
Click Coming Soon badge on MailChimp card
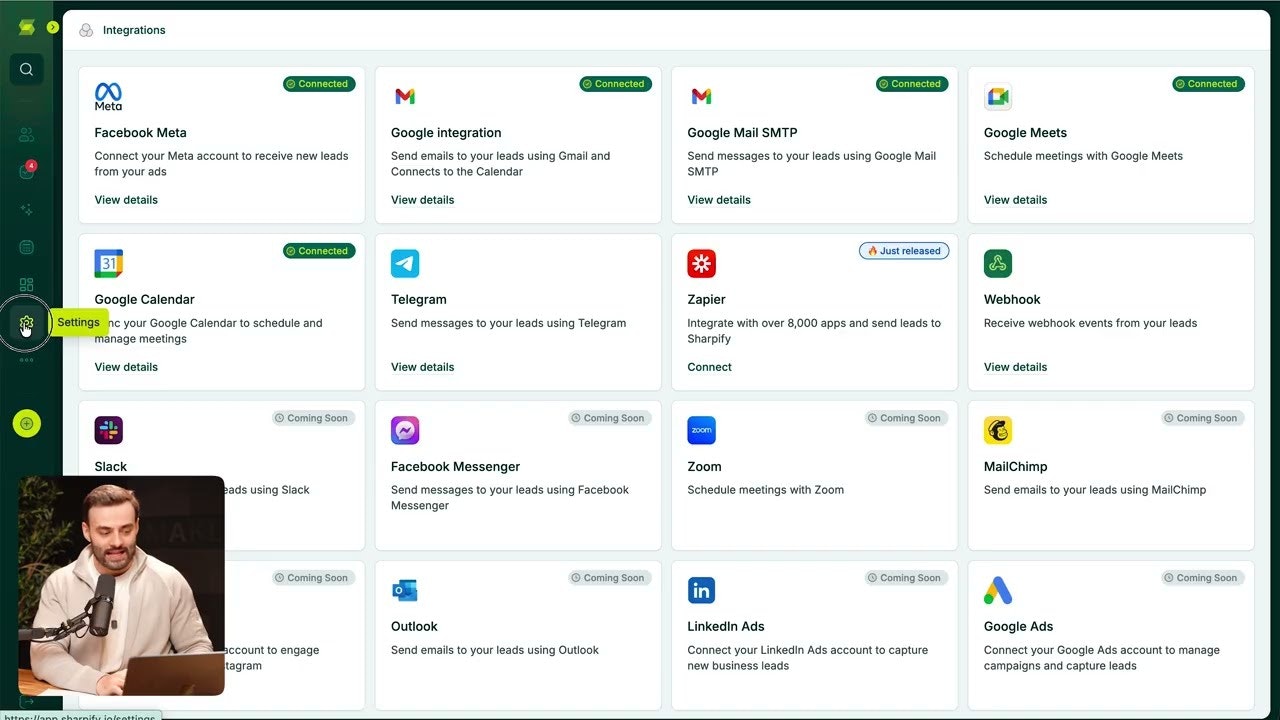1203,418
